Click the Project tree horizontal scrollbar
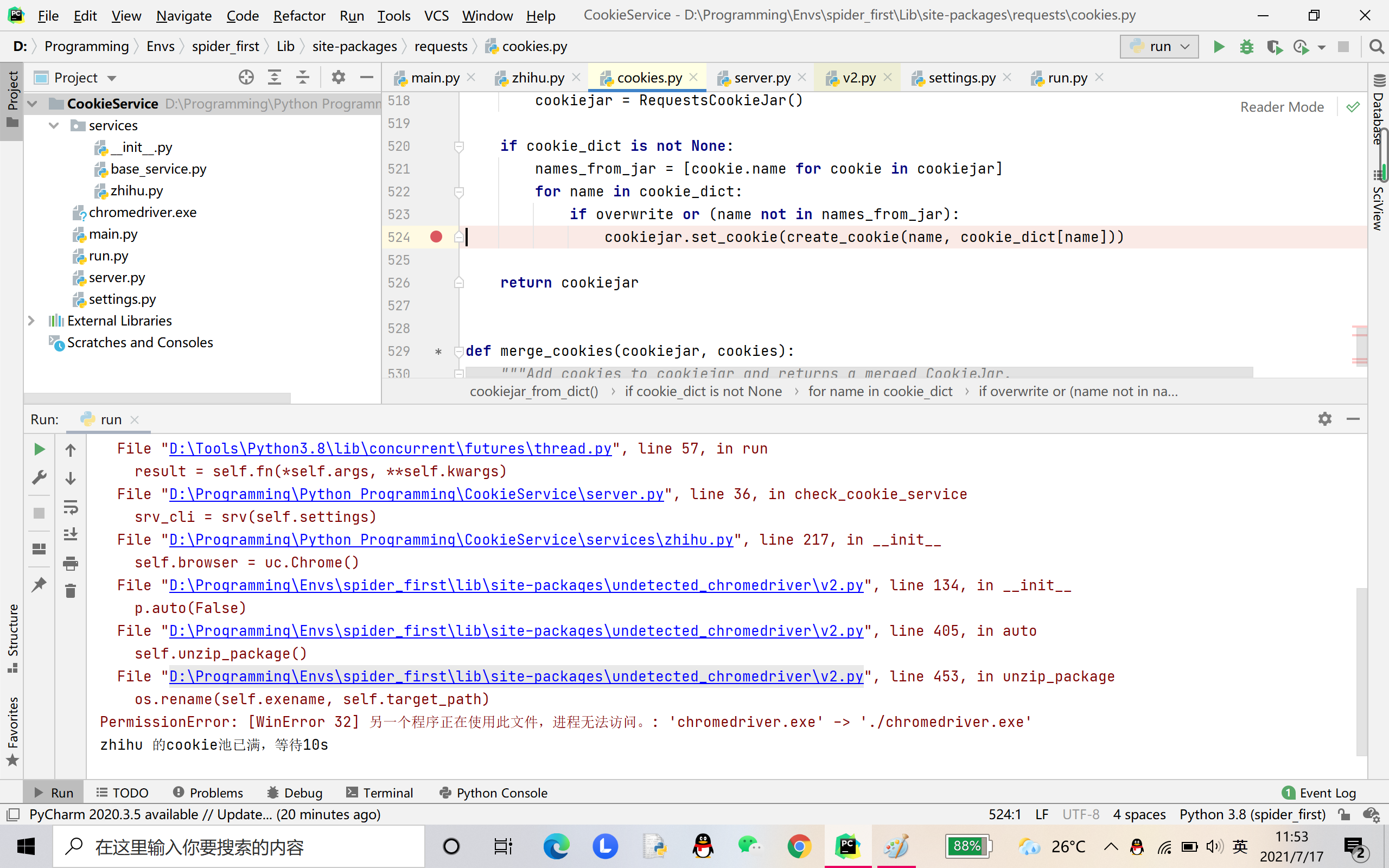The width and height of the screenshot is (1389, 868). click(157, 397)
